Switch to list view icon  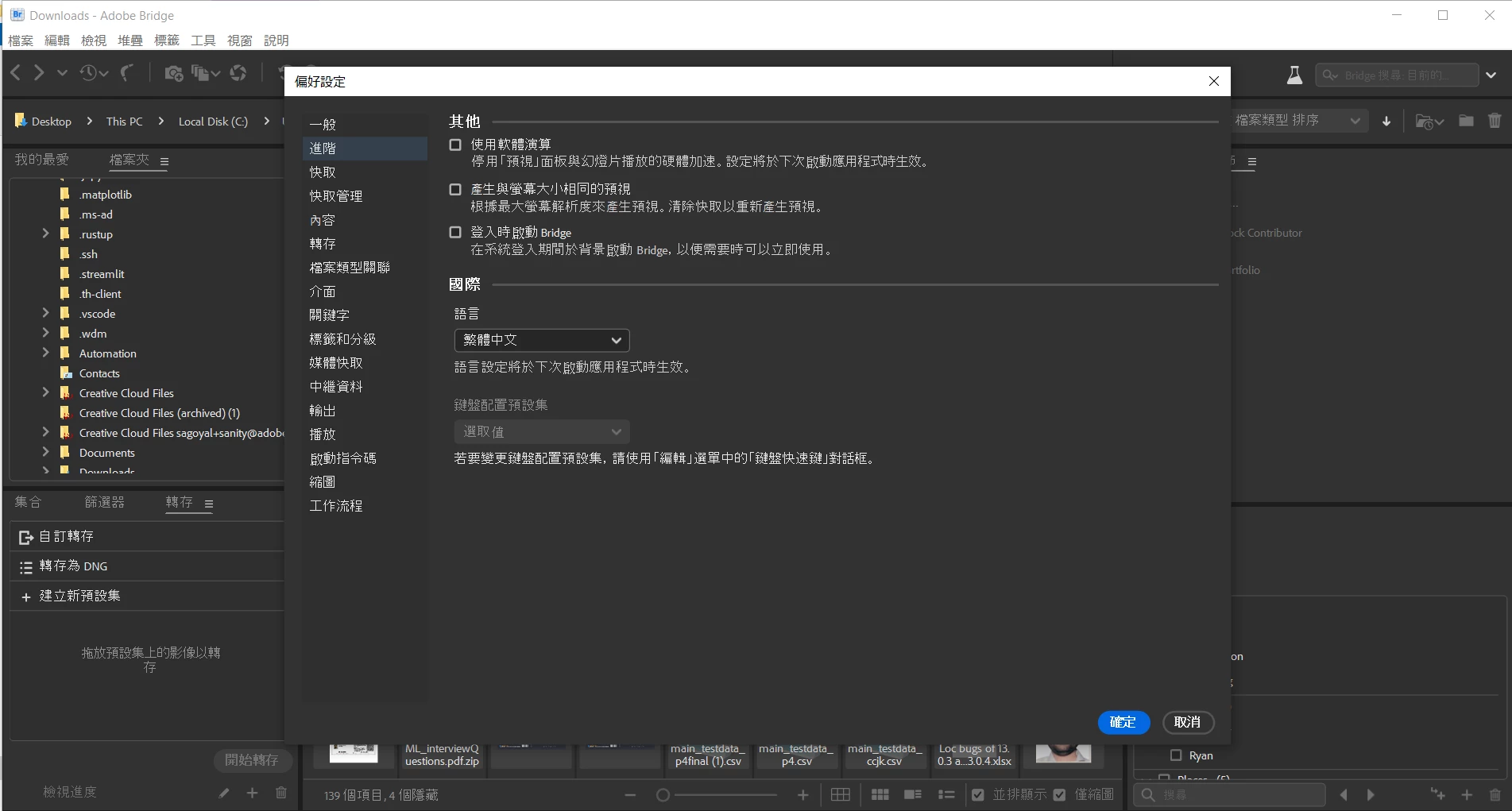pyautogui.click(x=946, y=794)
